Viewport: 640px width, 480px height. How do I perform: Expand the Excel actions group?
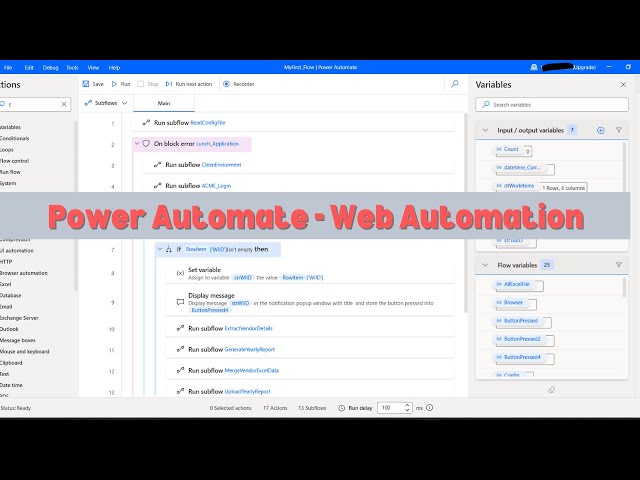click(6, 284)
